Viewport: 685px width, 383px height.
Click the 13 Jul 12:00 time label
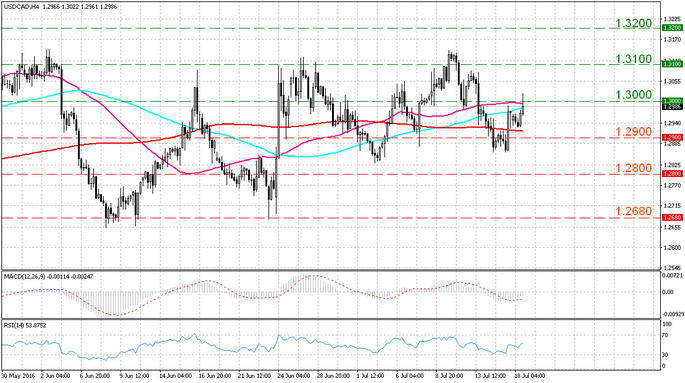(x=490, y=376)
